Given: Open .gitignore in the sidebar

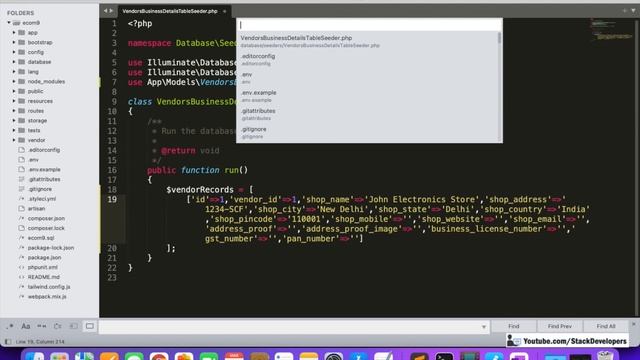Looking at the screenshot, I should pos(40,189).
